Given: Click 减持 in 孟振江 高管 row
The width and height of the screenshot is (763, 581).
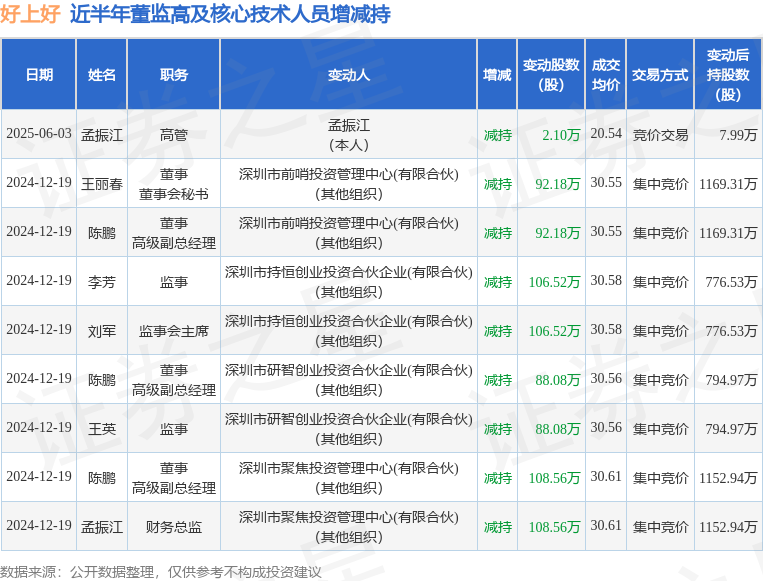Looking at the screenshot, I should [497, 135].
